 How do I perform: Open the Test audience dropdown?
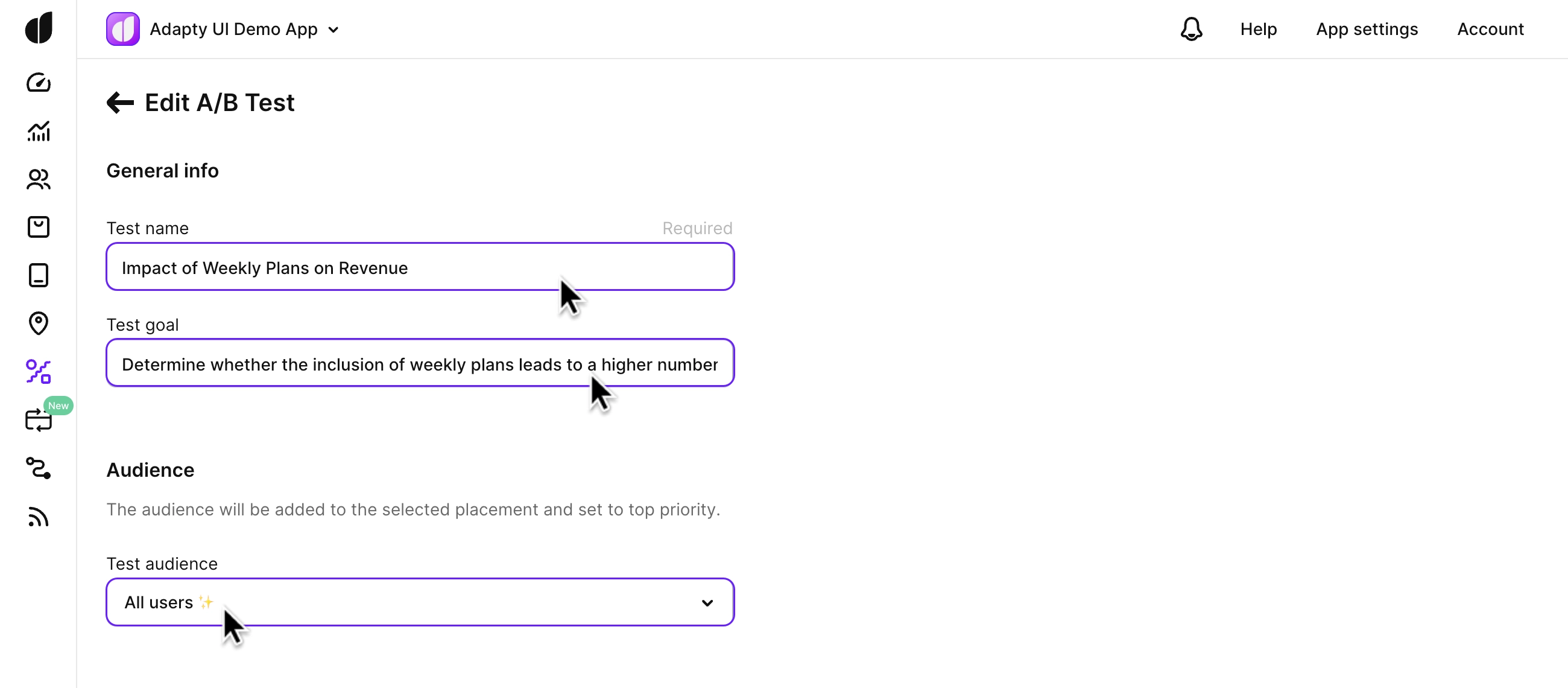coord(420,602)
